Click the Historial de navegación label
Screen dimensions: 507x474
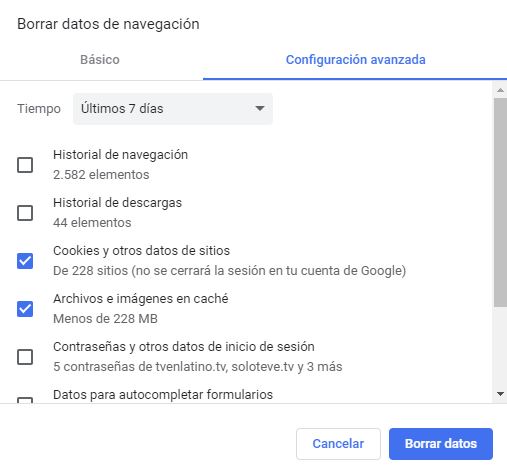pyautogui.click(x=120, y=155)
